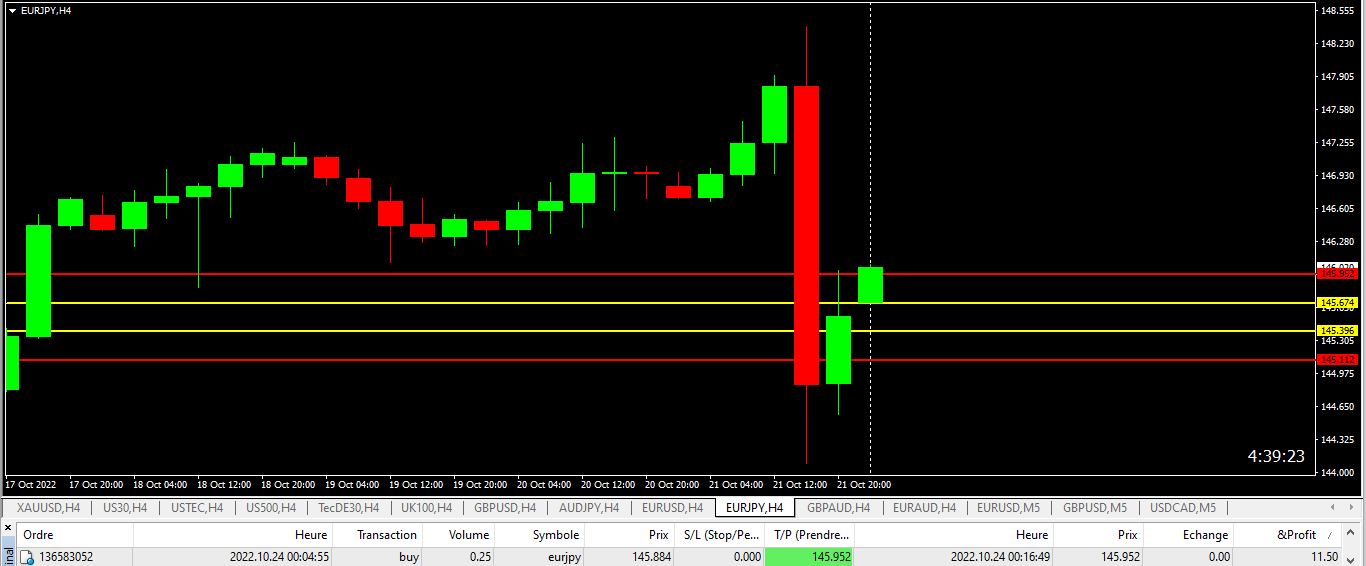
Task: Click the active EURJPY,H4 chart tab
Action: (x=755, y=507)
